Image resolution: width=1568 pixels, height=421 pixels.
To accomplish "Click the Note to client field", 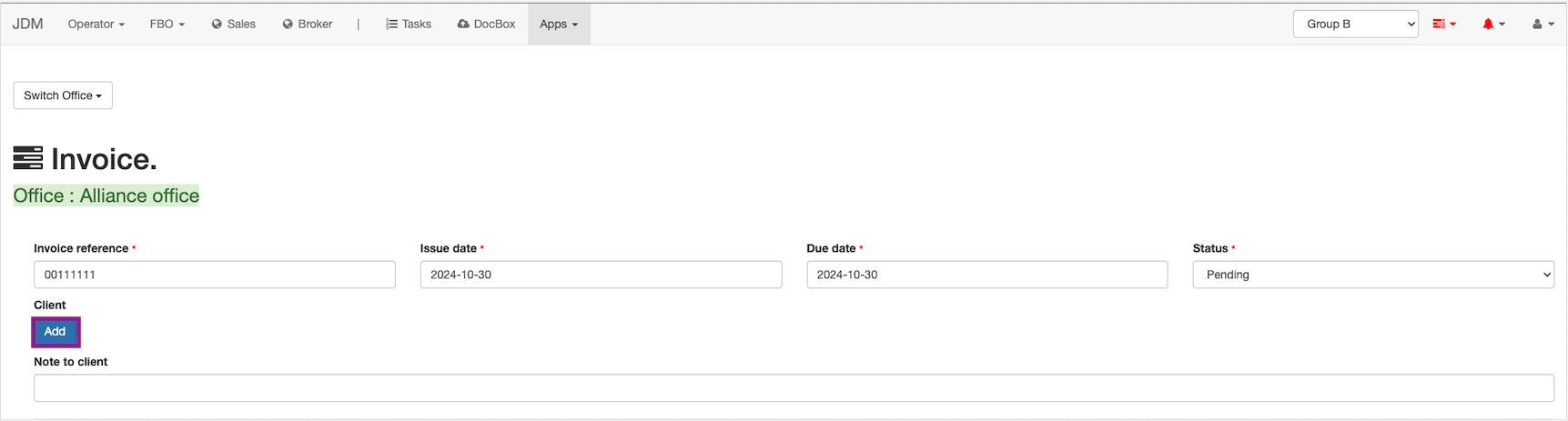I will point(794,388).
